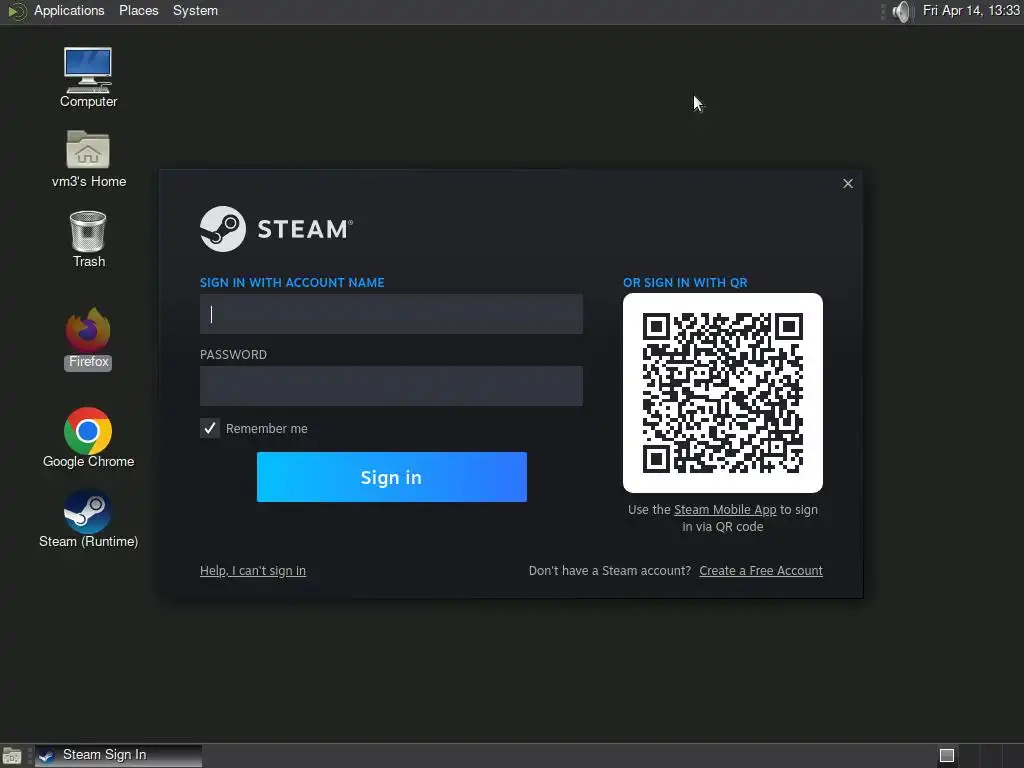
Task: Toggle the Remember me checkbox
Action: pos(210,428)
